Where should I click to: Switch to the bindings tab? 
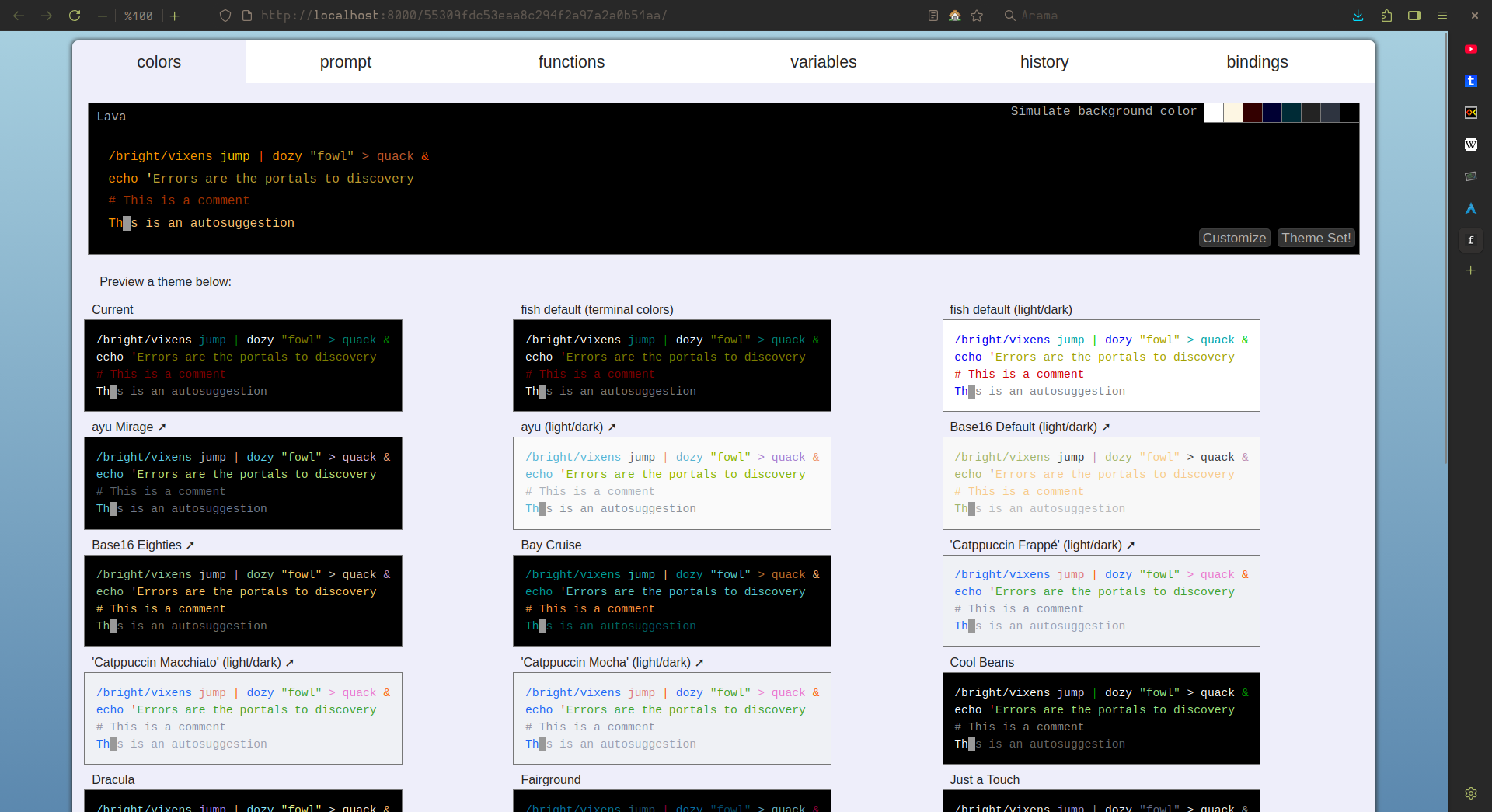pyautogui.click(x=1257, y=62)
